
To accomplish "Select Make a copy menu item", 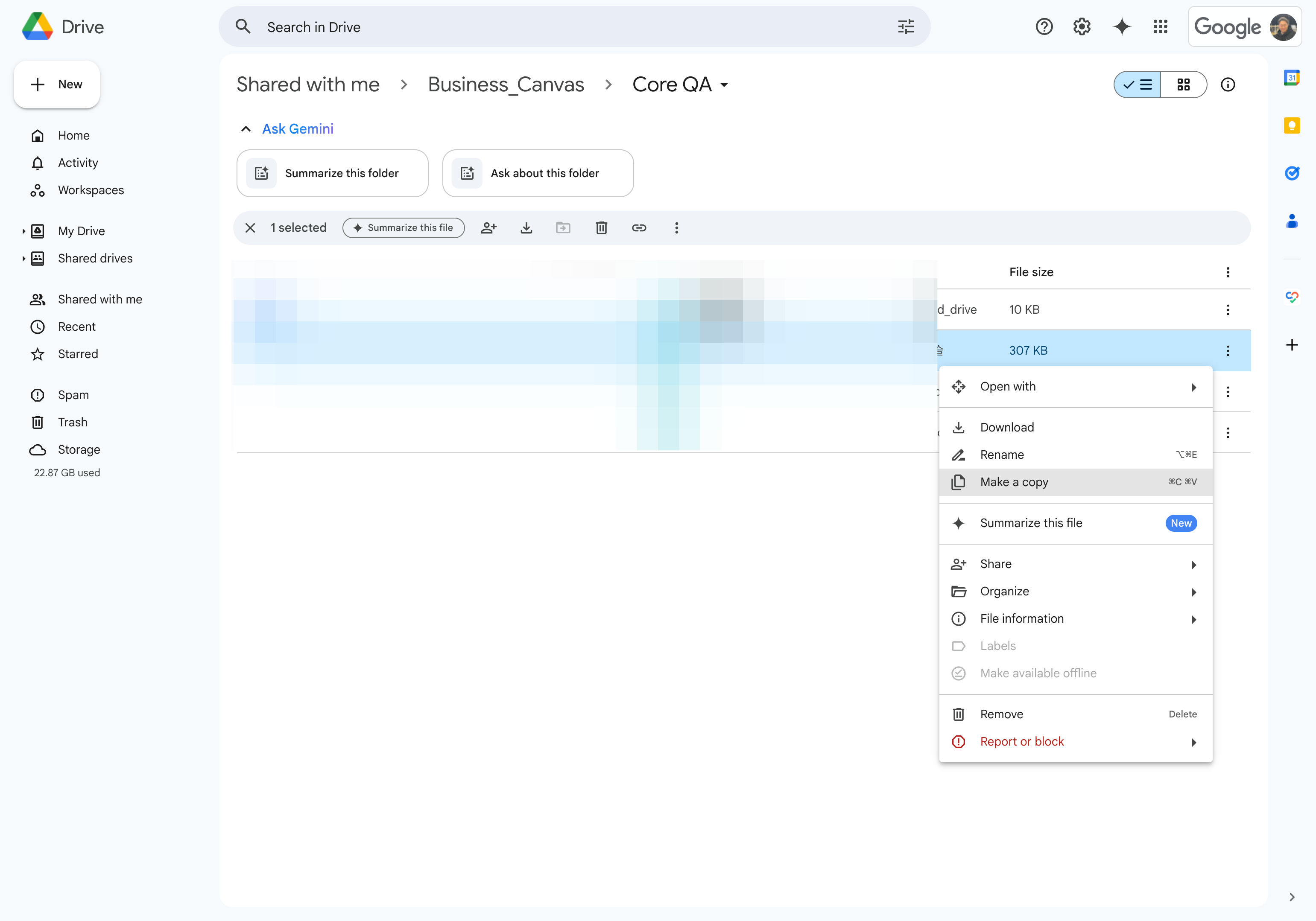I will 1075,482.
